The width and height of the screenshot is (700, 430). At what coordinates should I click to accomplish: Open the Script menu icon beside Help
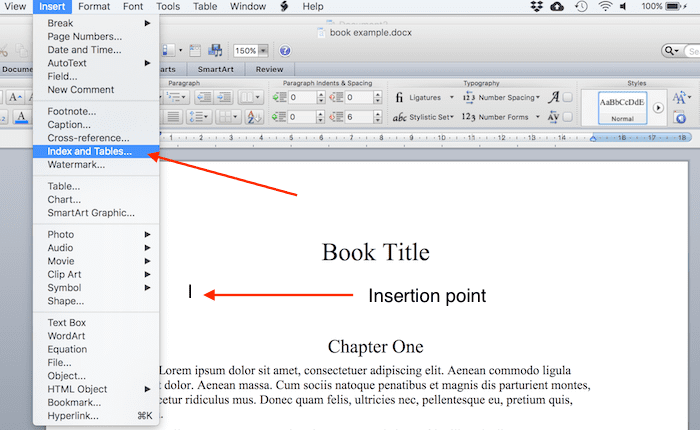(284, 6)
